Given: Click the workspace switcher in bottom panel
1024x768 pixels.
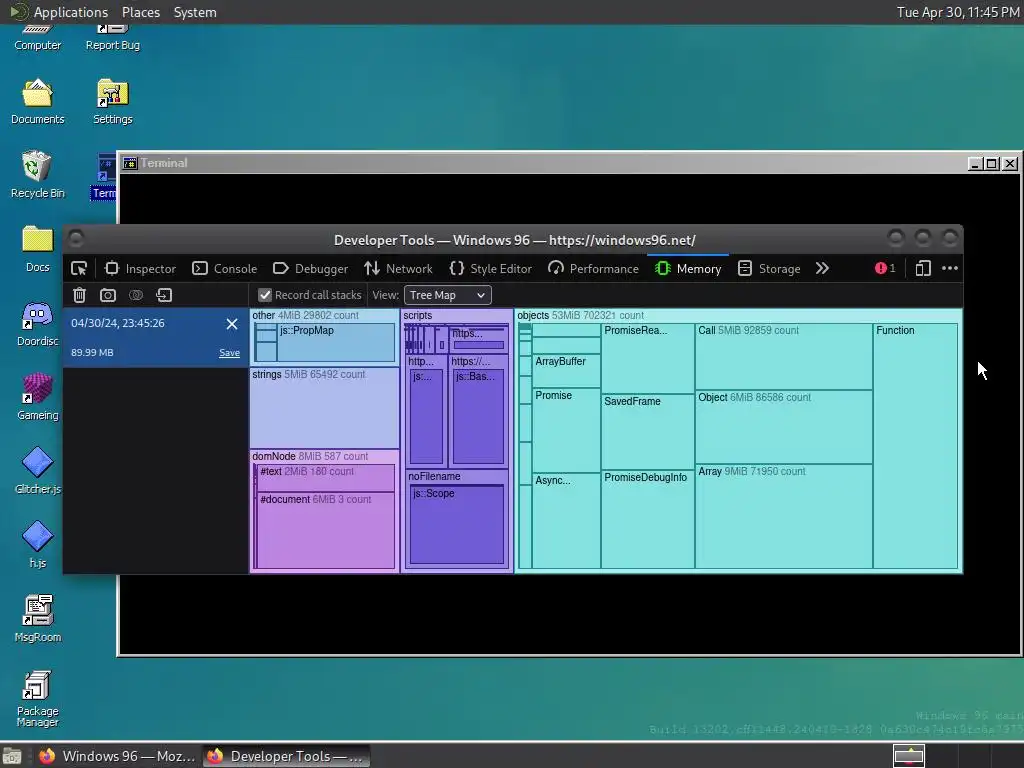Looking at the screenshot, I should pyautogui.click(x=908, y=756).
